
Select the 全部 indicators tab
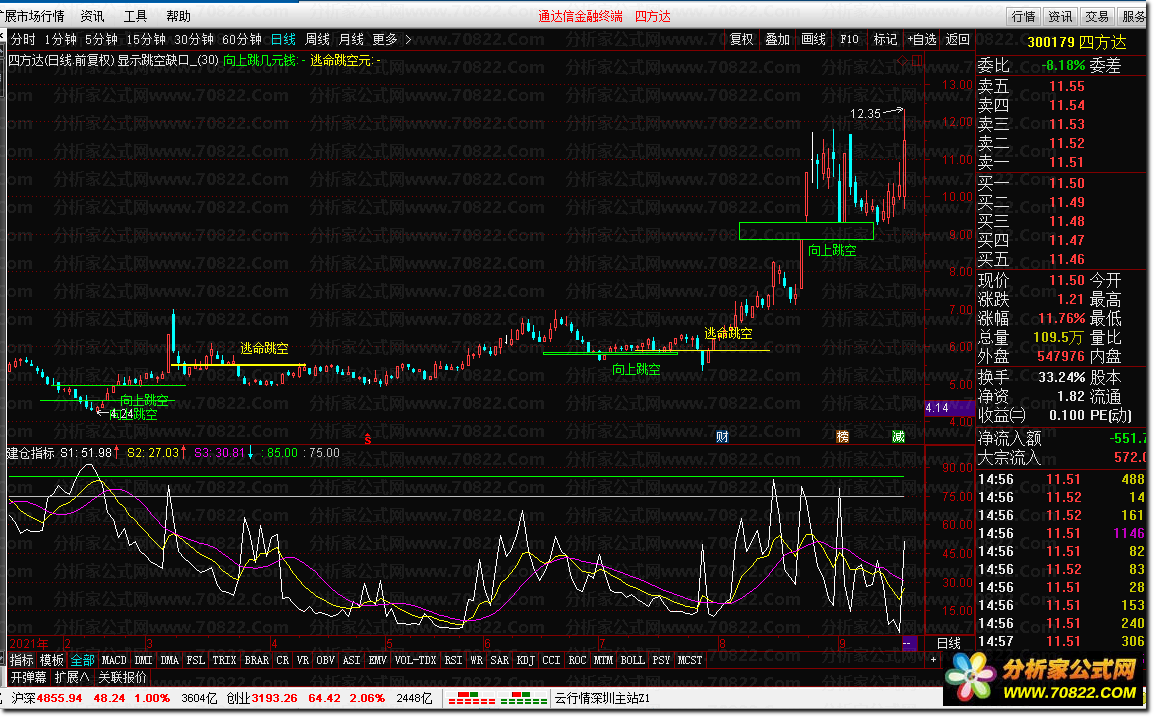(82, 660)
